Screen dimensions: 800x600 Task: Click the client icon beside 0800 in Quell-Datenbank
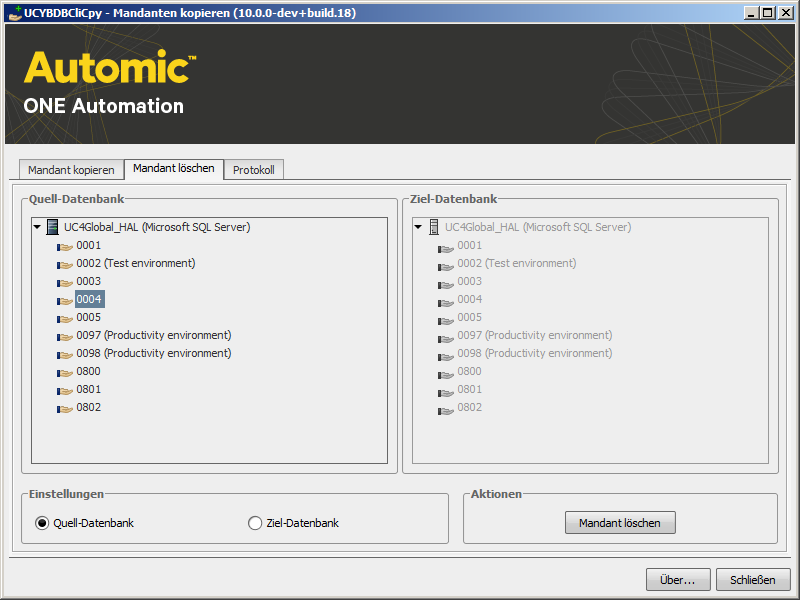tap(64, 373)
